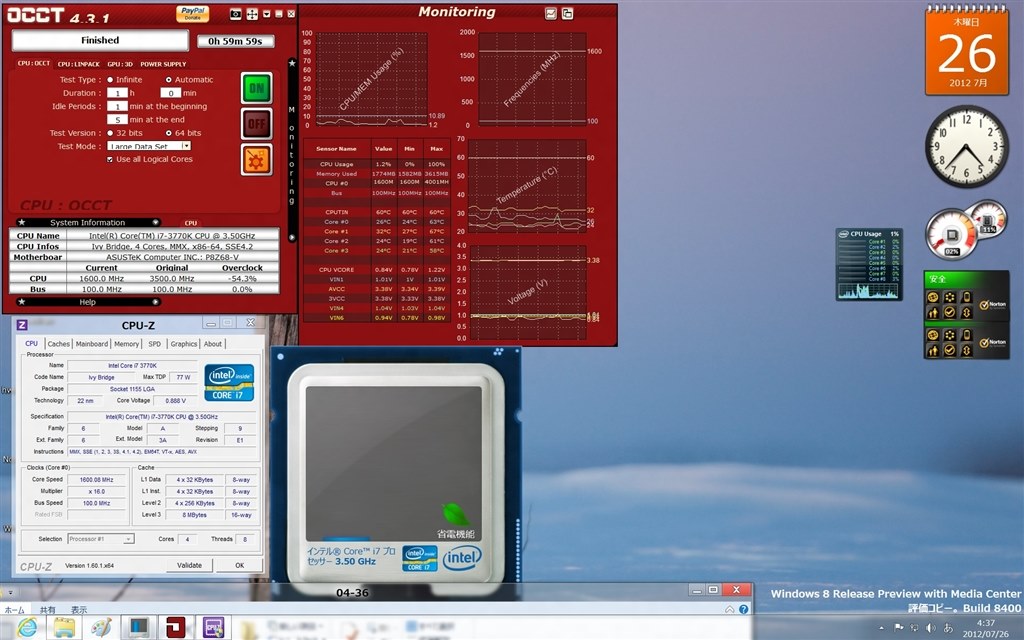Switch to the CPU:LINPACK tab

(78, 64)
